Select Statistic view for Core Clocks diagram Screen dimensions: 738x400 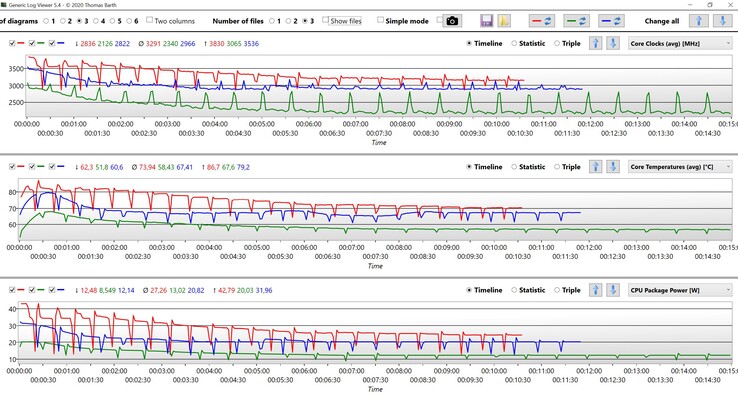(x=515, y=44)
